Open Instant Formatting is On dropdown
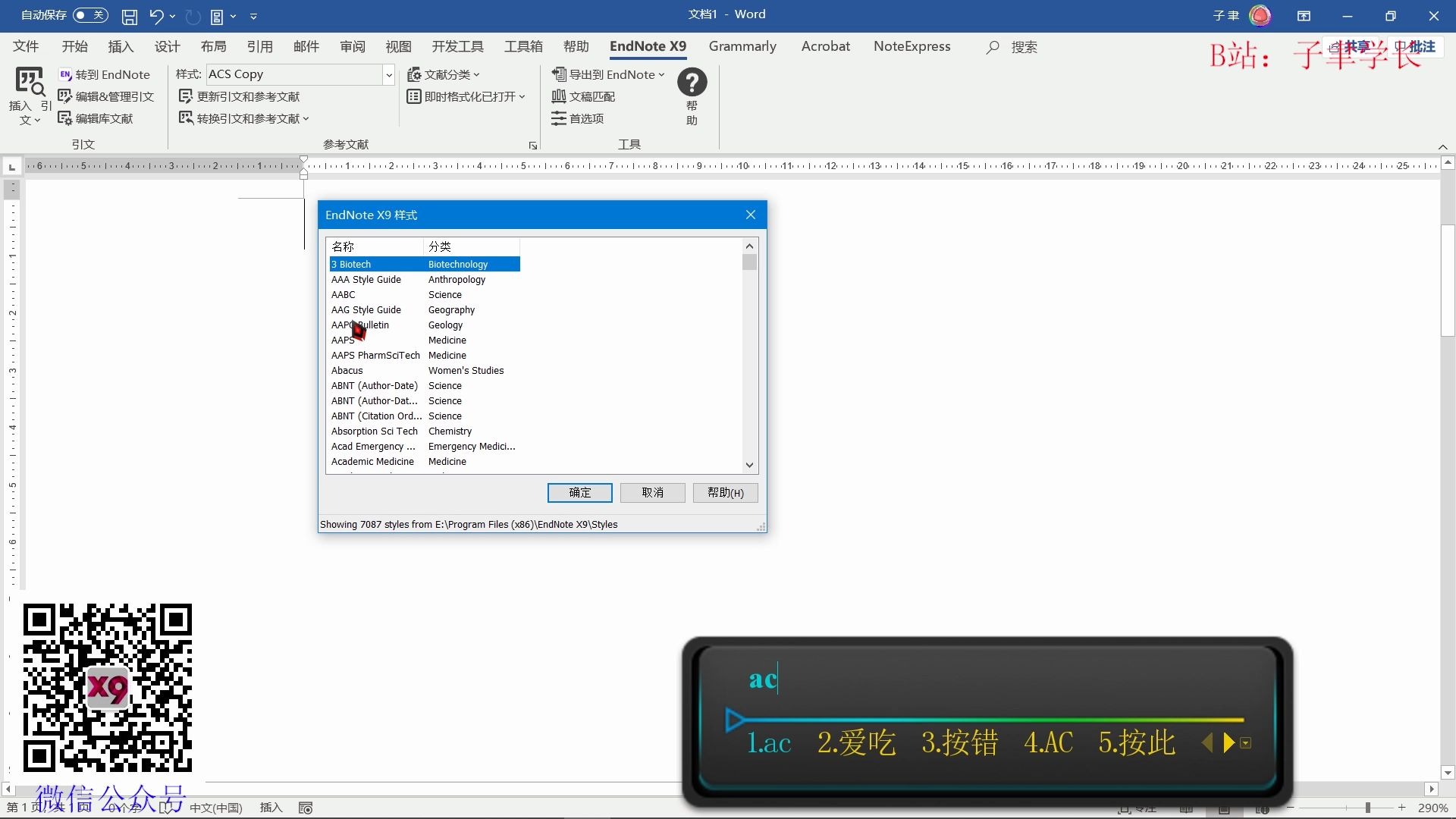The image size is (1456, 819). pyautogui.click(x=466, y=96)
